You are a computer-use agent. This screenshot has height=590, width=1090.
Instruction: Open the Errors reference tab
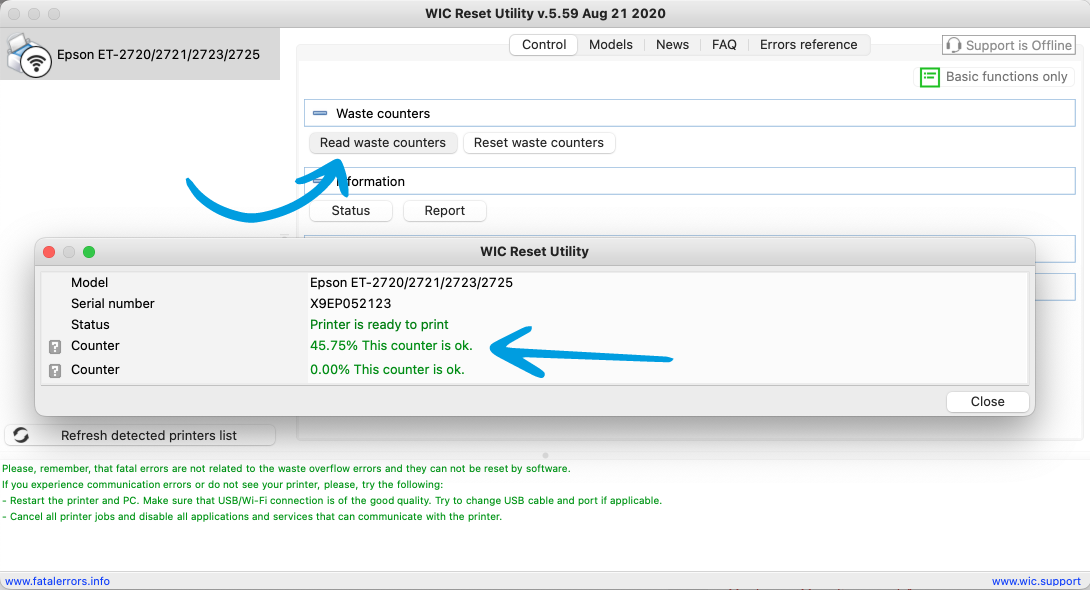tap(808, 44)
